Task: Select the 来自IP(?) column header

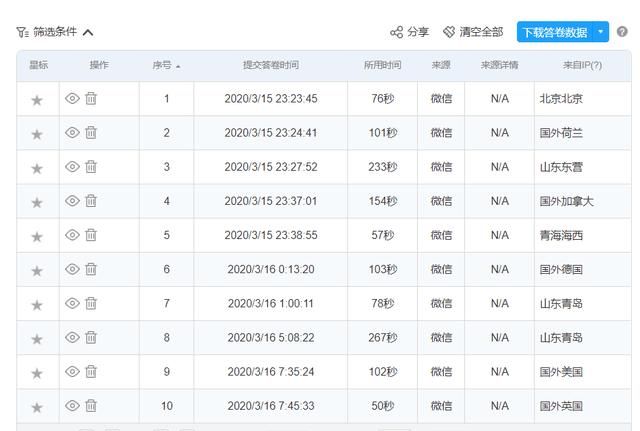Action: 582,65
